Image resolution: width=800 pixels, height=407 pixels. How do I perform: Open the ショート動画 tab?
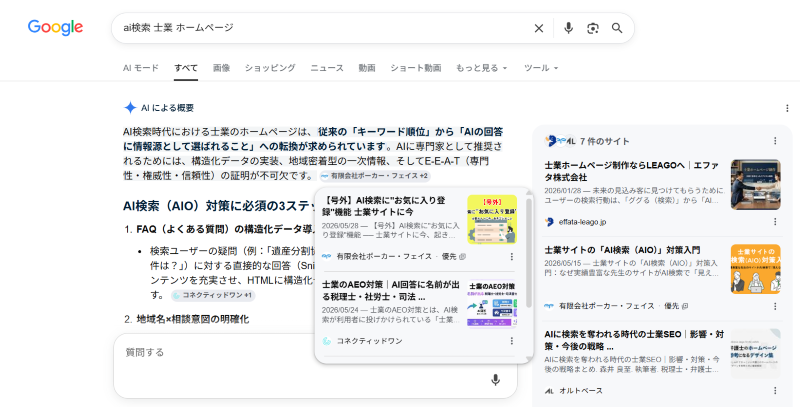click(x=416, y=68)
